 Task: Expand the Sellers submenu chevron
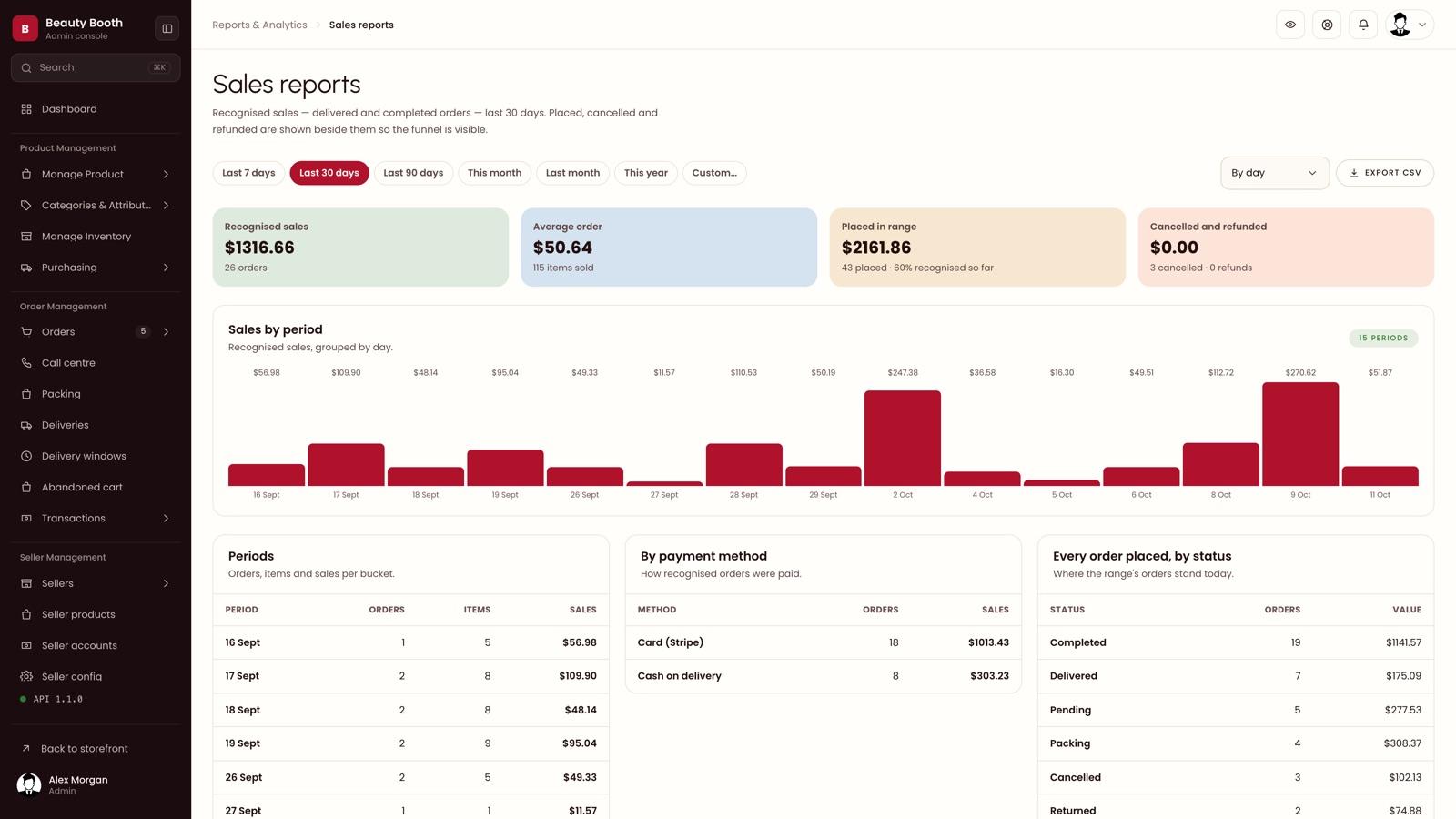point(166,583)
